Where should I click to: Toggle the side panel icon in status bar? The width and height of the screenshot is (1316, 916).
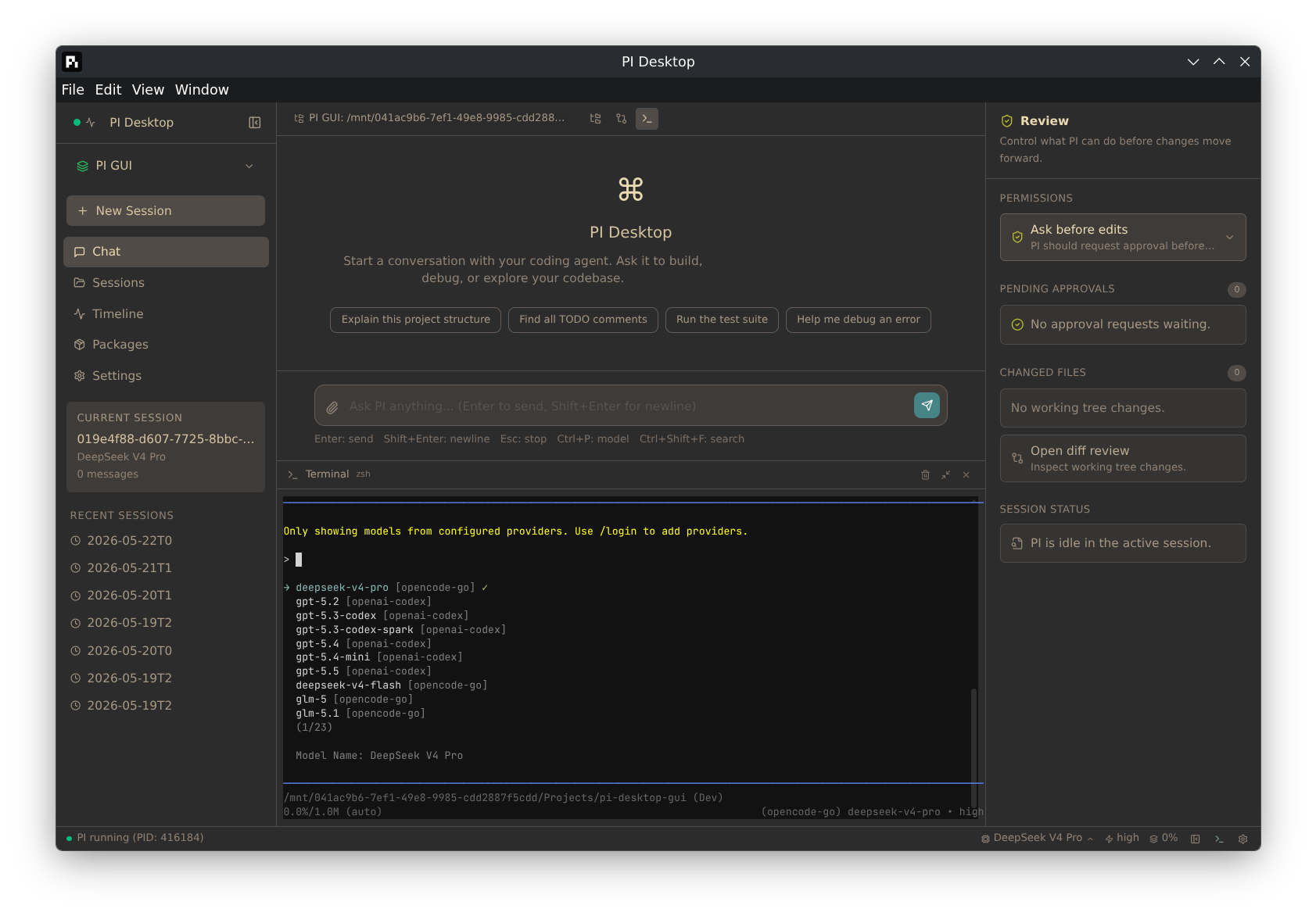click(1196, 839)
